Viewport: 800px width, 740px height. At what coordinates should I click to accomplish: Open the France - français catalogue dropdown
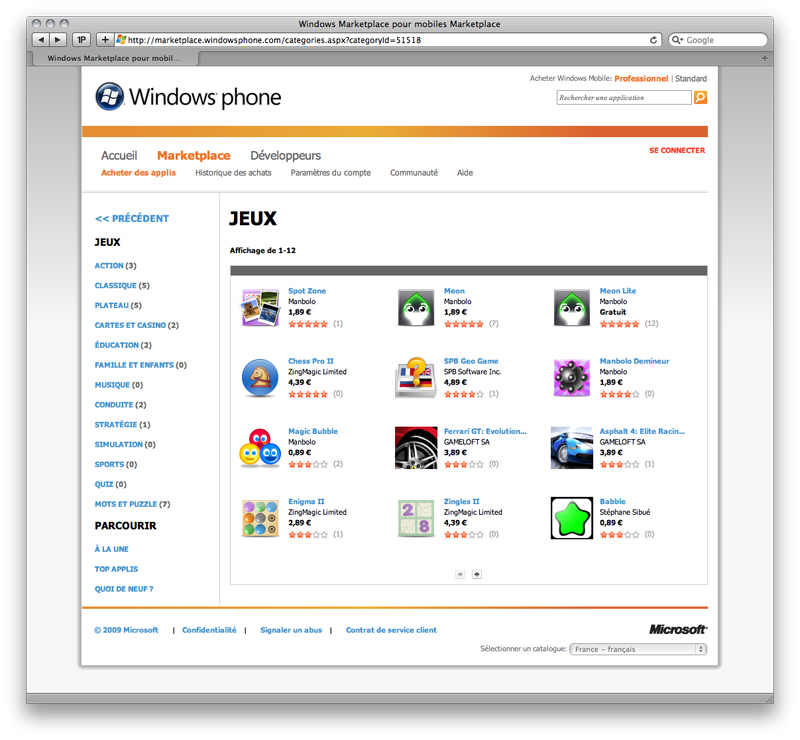(x=638, y=649)
